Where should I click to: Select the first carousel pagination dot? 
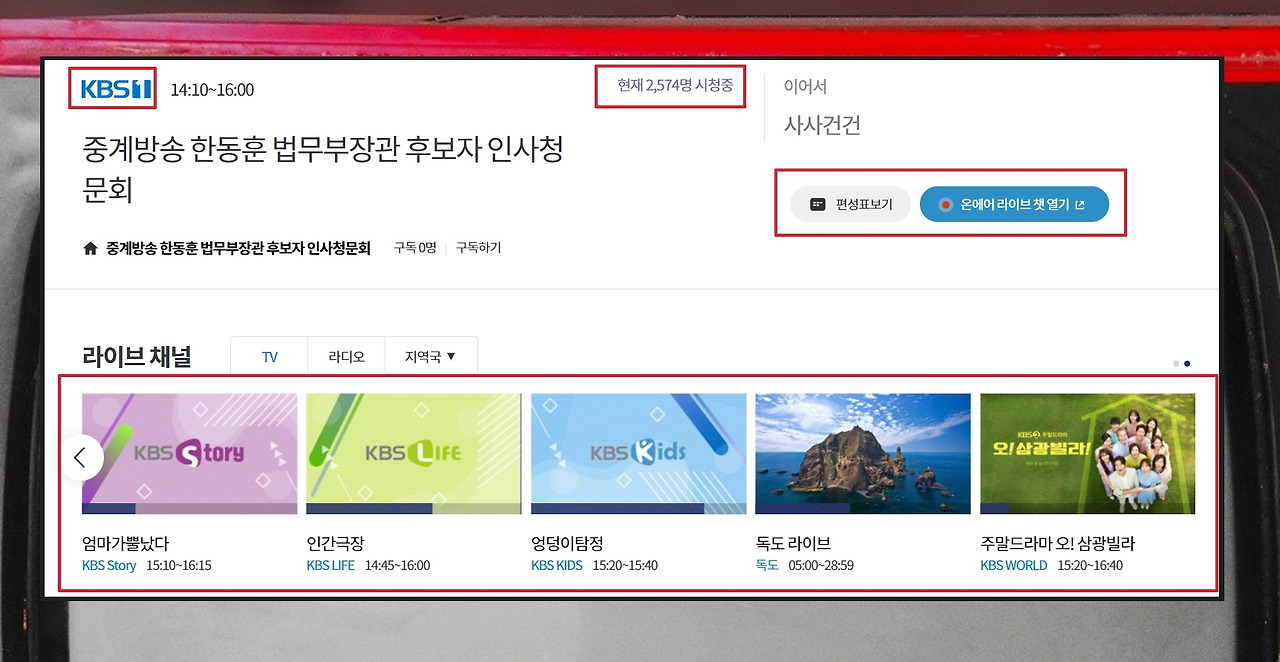click(1176, 363)
